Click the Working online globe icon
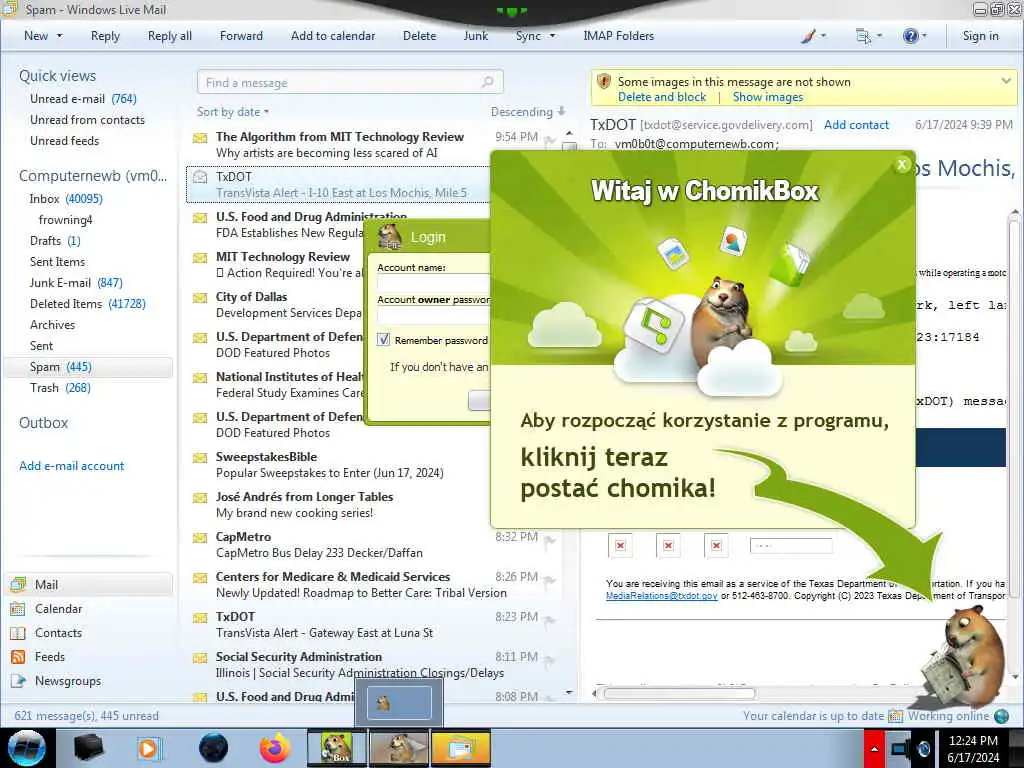 [x=1000, y=716]
